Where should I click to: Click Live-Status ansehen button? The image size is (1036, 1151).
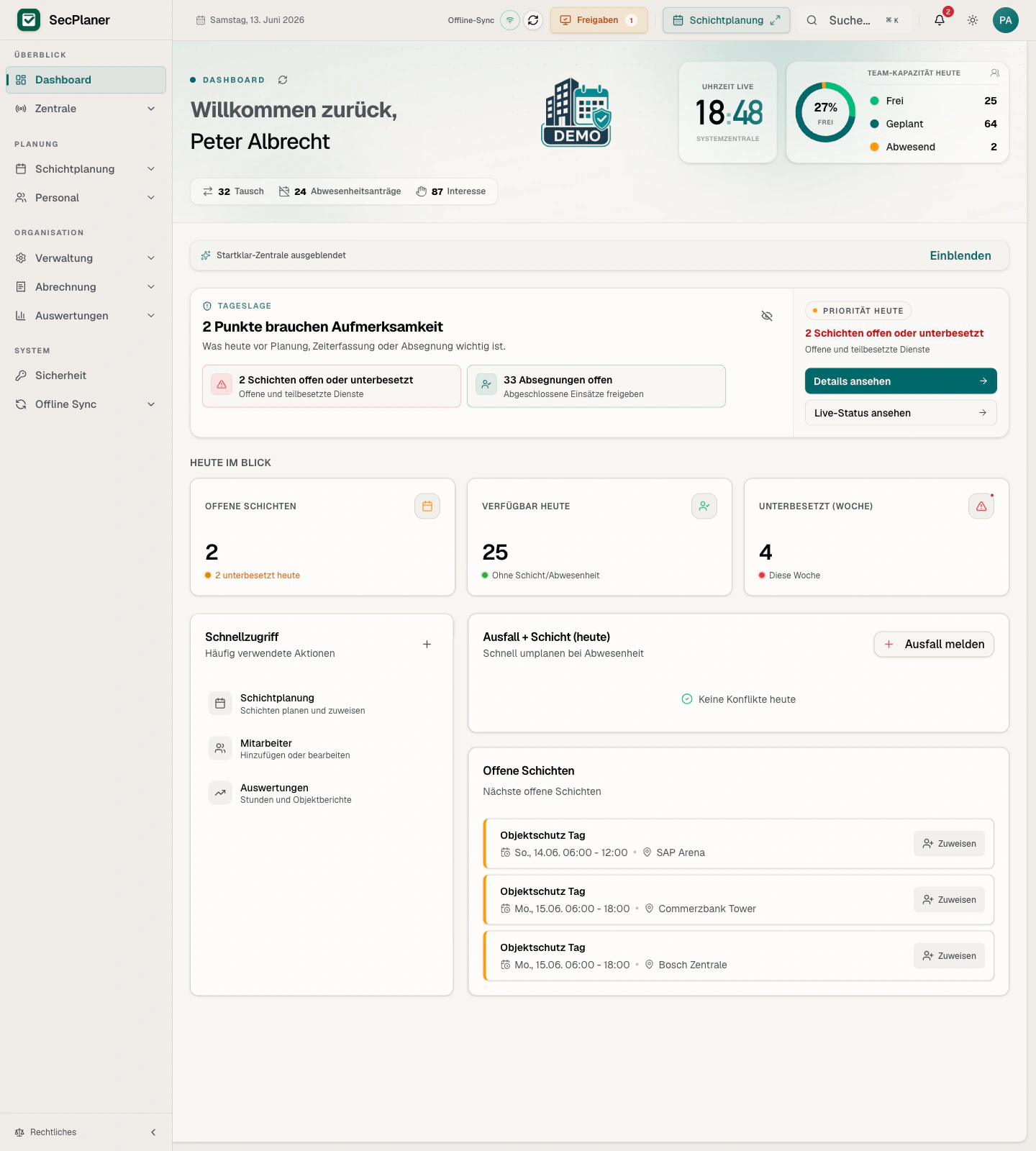pyautogui.click(x=901, y=413)
